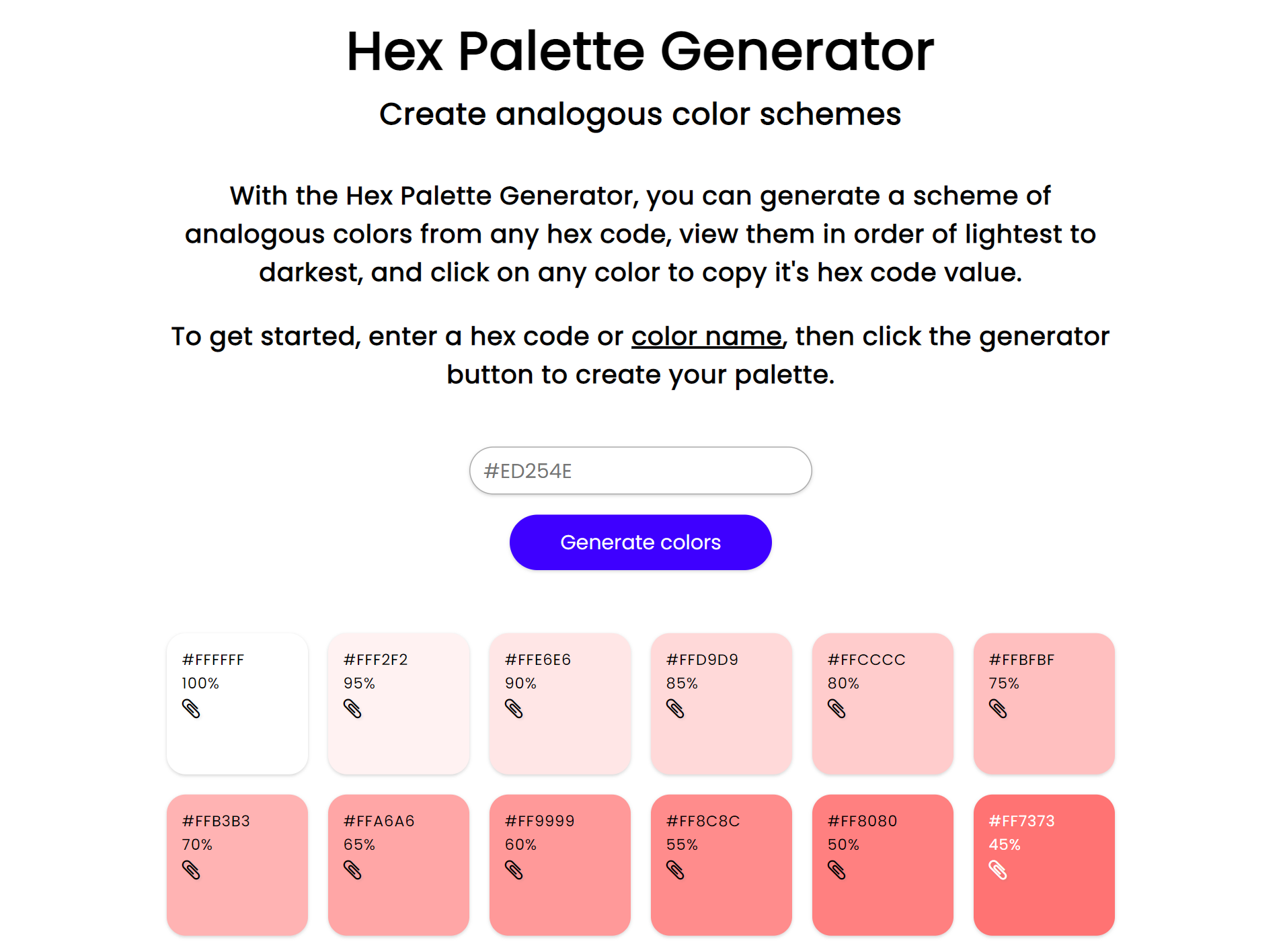Click the copy icon on the #FFB3B3 card
This screenshot has width=1285, height=952.
pyautogui.click(x=192, y=871)
